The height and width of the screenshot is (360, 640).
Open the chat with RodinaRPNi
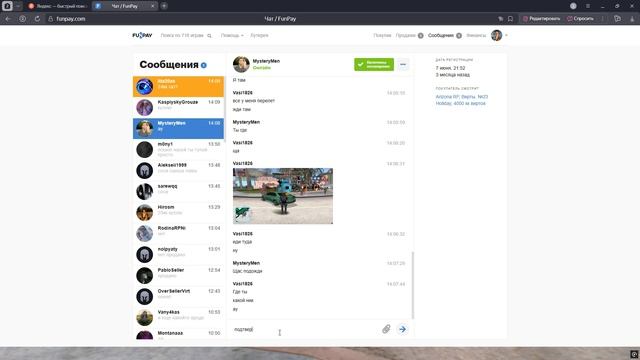pyautogui.click(x=178, y=233)
